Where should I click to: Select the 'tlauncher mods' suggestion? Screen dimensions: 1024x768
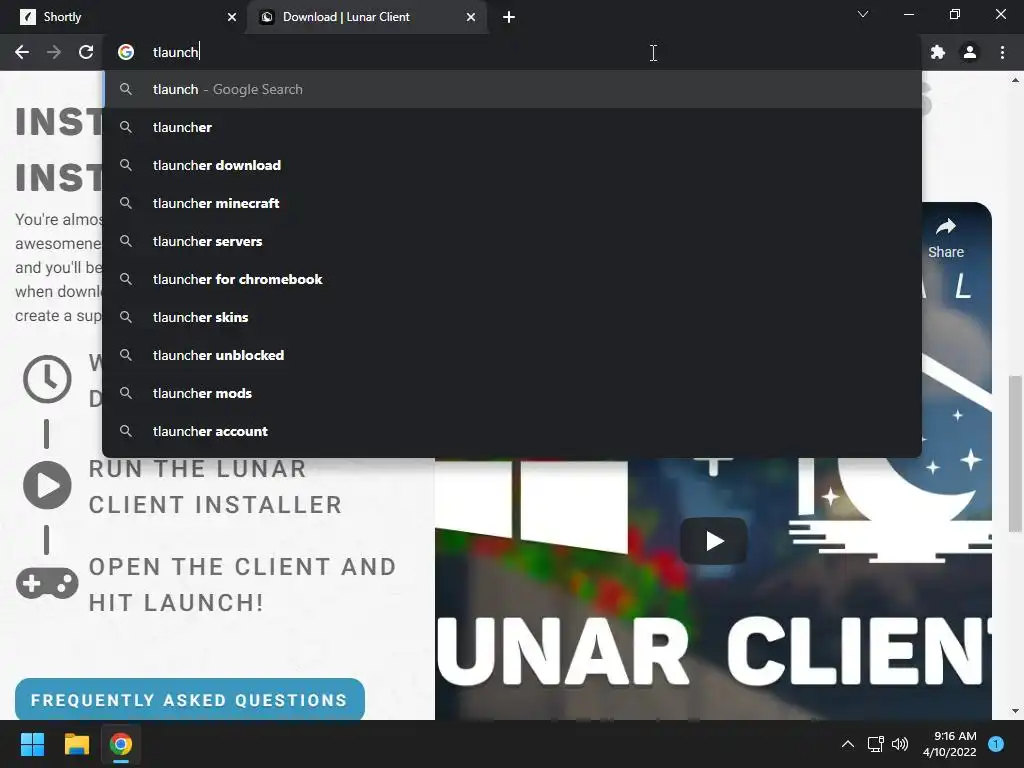pos(512,392)
